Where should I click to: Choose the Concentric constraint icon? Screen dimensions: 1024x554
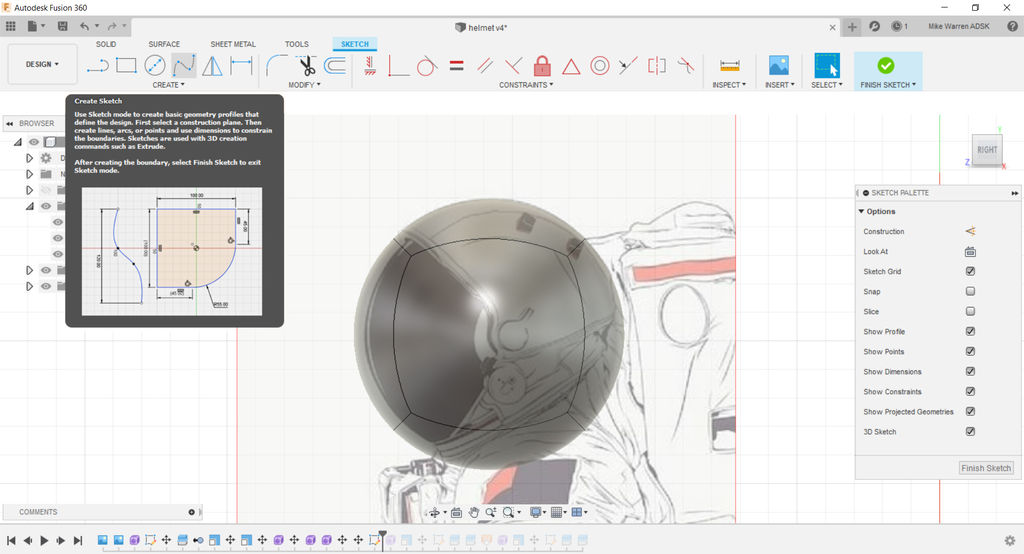click(x=600, y=66)
